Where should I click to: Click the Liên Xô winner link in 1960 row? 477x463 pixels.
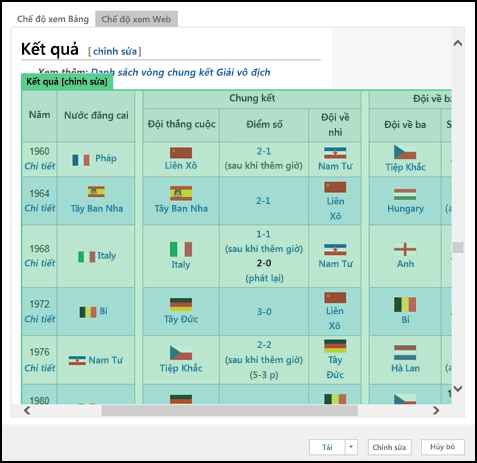click(181, 165)
